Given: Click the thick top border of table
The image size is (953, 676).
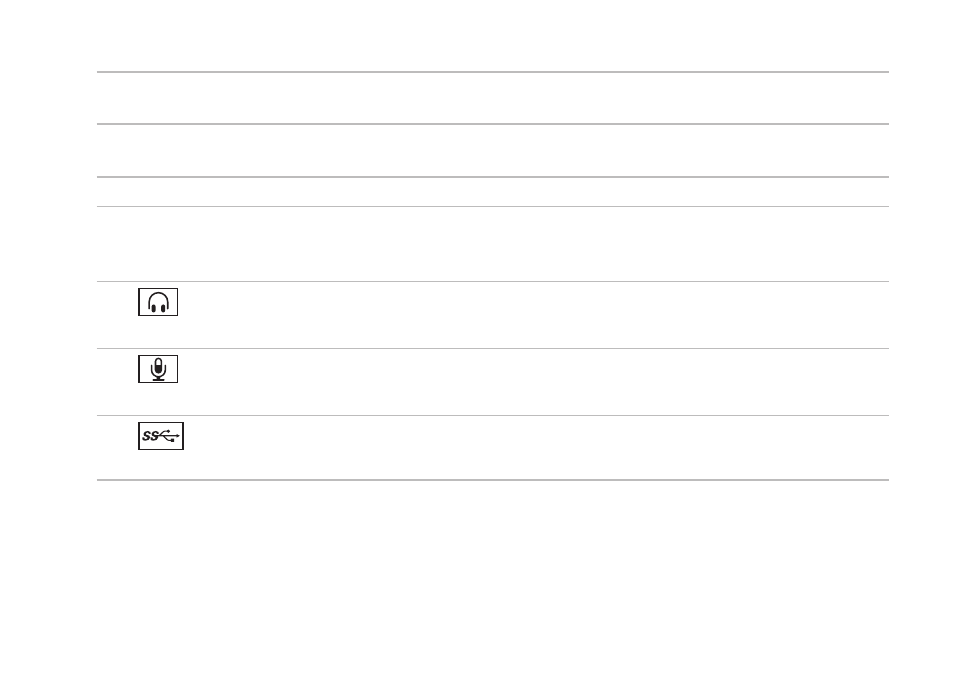Looking at the screenshot, I should click(493, 72).
